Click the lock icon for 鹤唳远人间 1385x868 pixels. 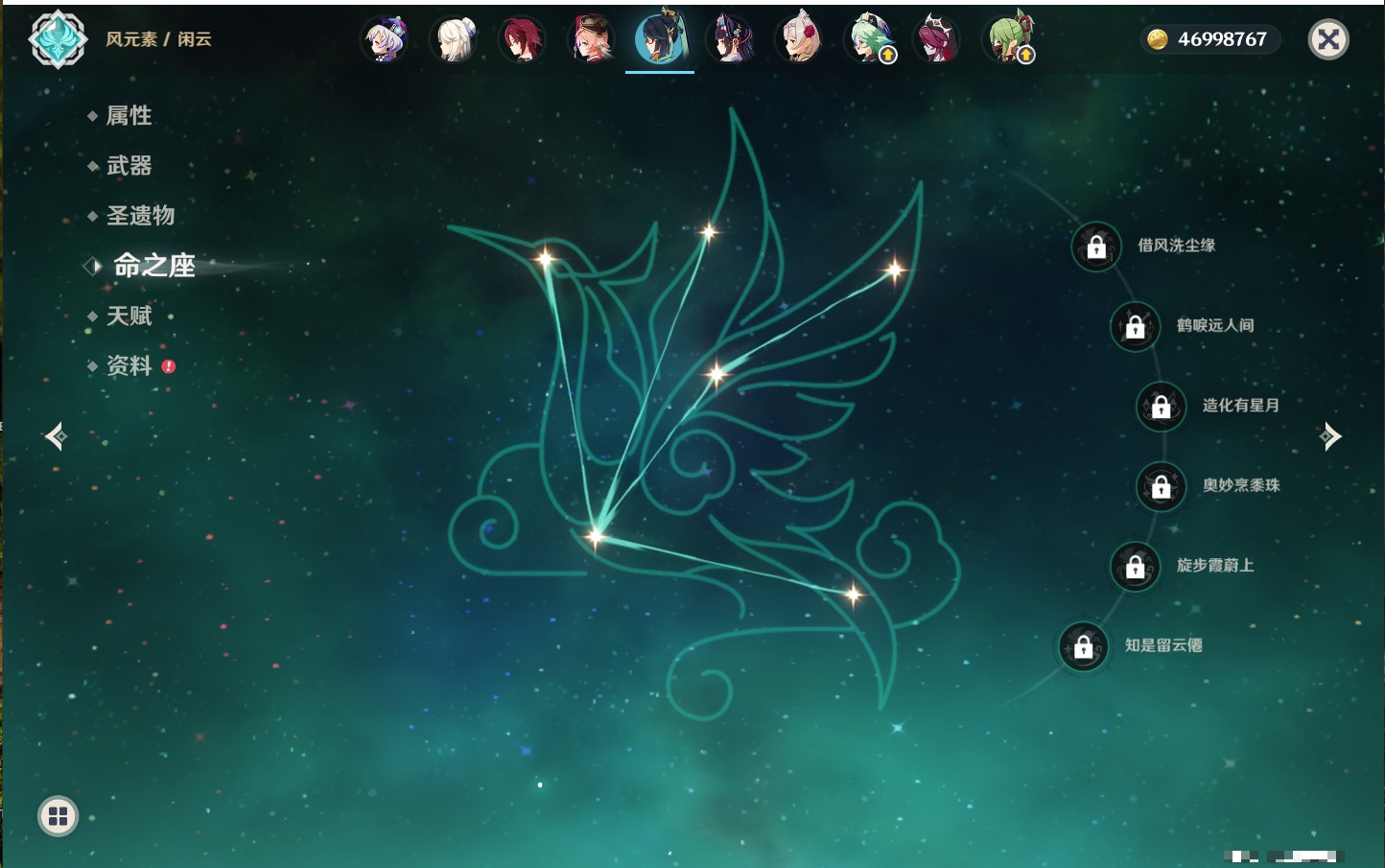pyautogui.click(x=1135, y=326)
